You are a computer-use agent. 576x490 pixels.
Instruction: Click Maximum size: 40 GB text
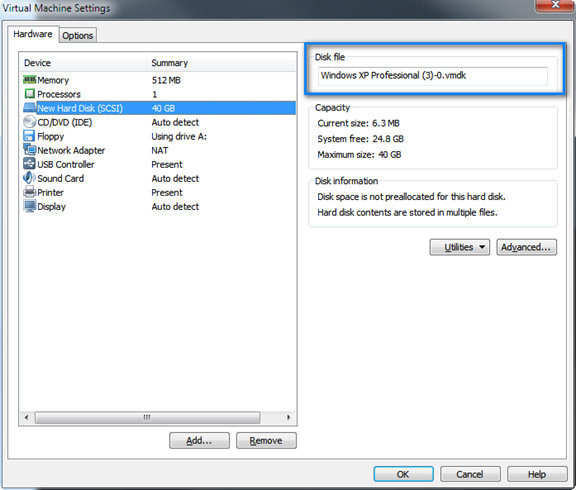point(359,154)
